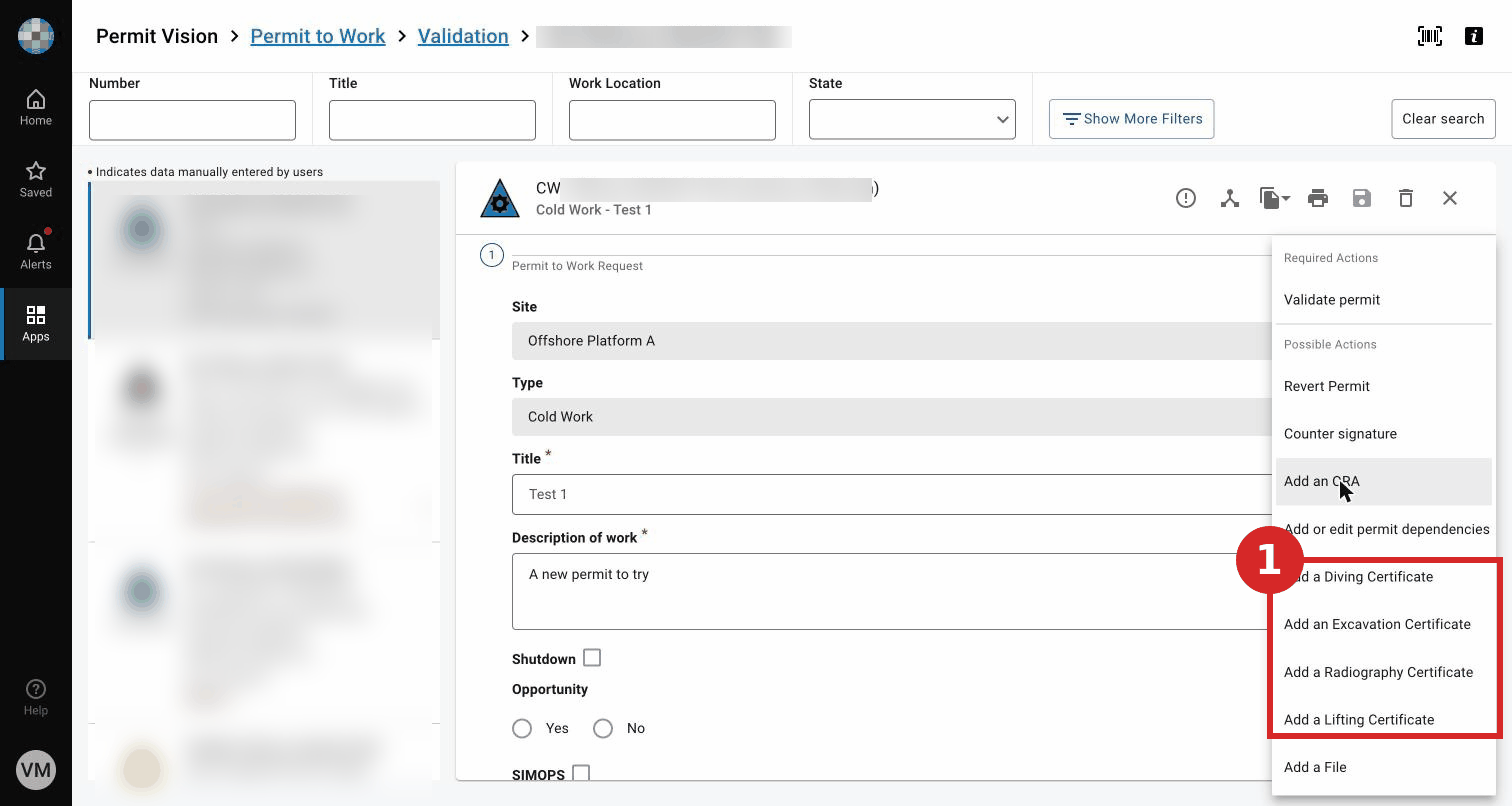Viewport: 1512px width, 806px height.
Task: Click Show More Filters button
Action: click(x=1132, y=119)
